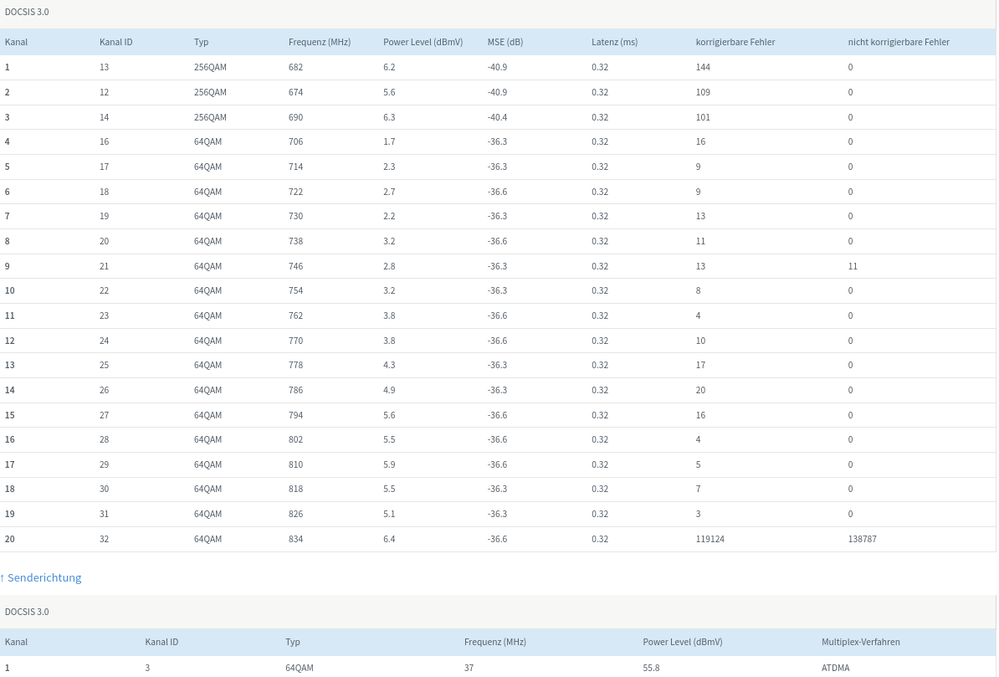Select the frequency value 746
The image size is (999, 677).
tap(296, 266)
